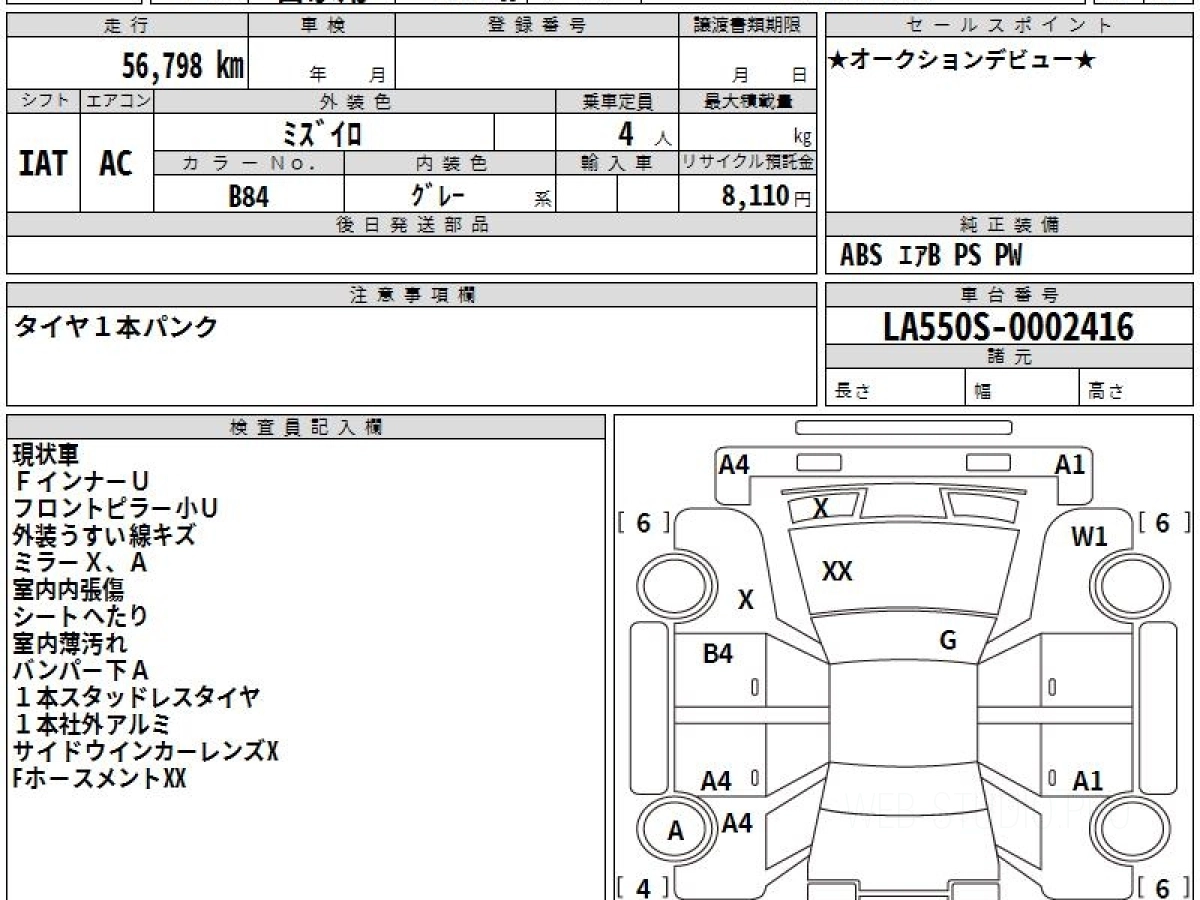Click the 輸入車 header
Image resolution: width=1200 pixels, height=900 pixels.
tap(617, 163)
